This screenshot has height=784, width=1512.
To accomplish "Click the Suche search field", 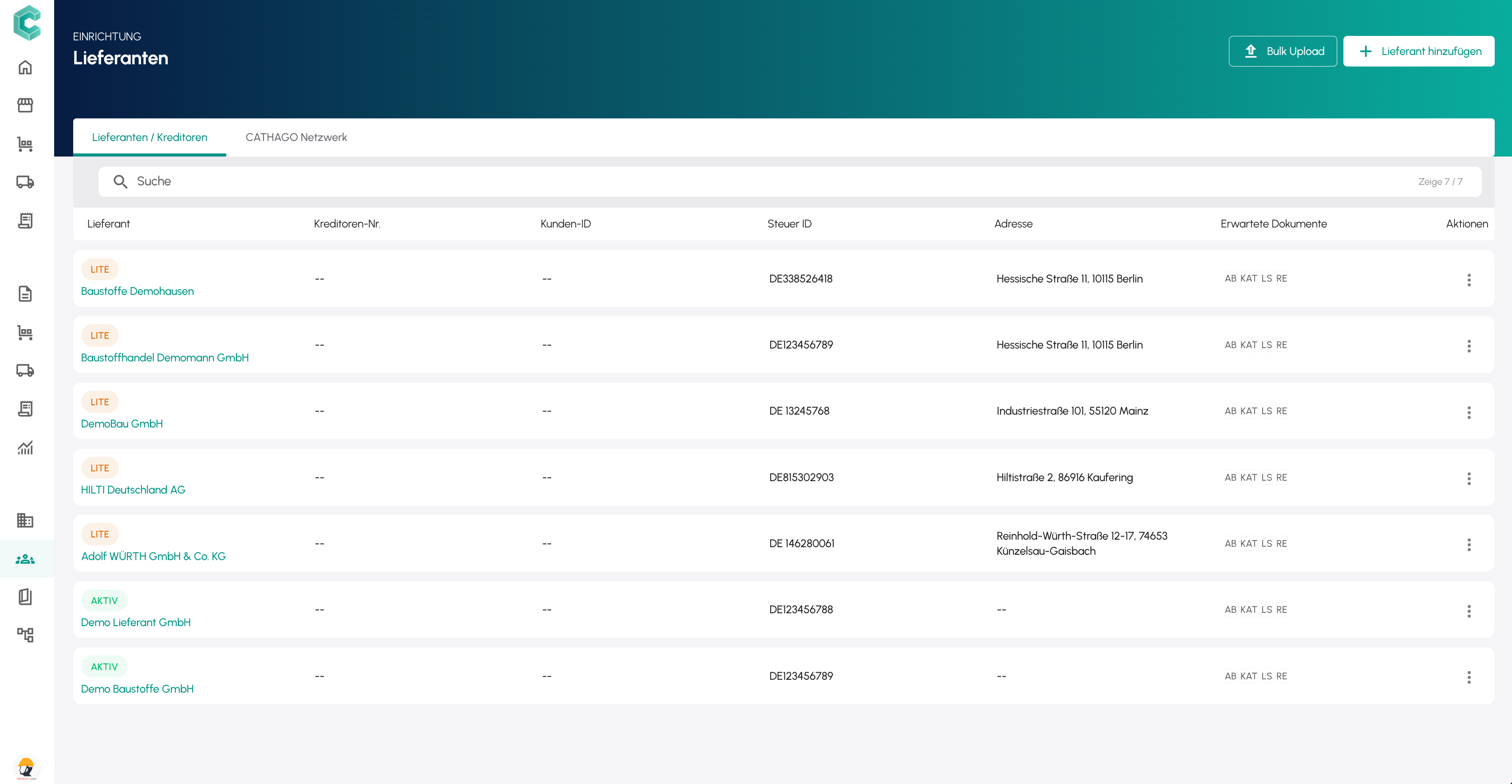I will click(x=763, y=181).
